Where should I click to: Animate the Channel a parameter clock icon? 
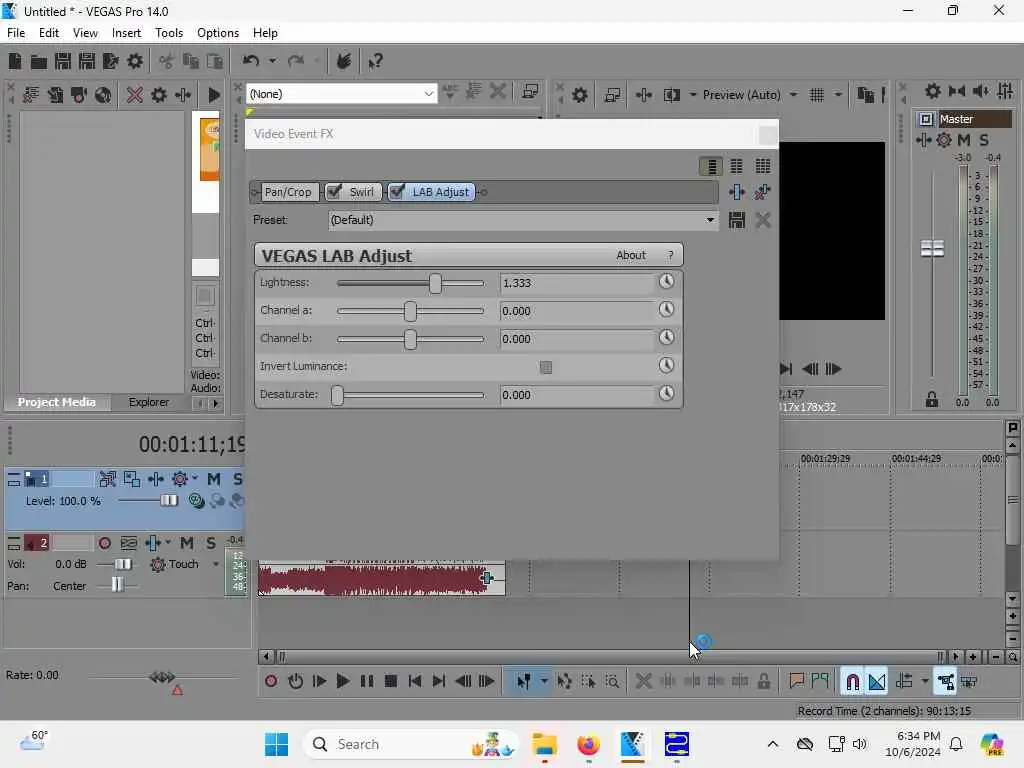666,310
